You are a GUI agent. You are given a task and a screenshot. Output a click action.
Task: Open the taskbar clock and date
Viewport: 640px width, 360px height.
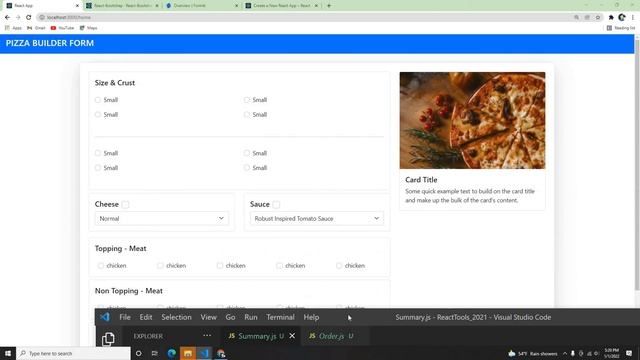pos(611,353)
